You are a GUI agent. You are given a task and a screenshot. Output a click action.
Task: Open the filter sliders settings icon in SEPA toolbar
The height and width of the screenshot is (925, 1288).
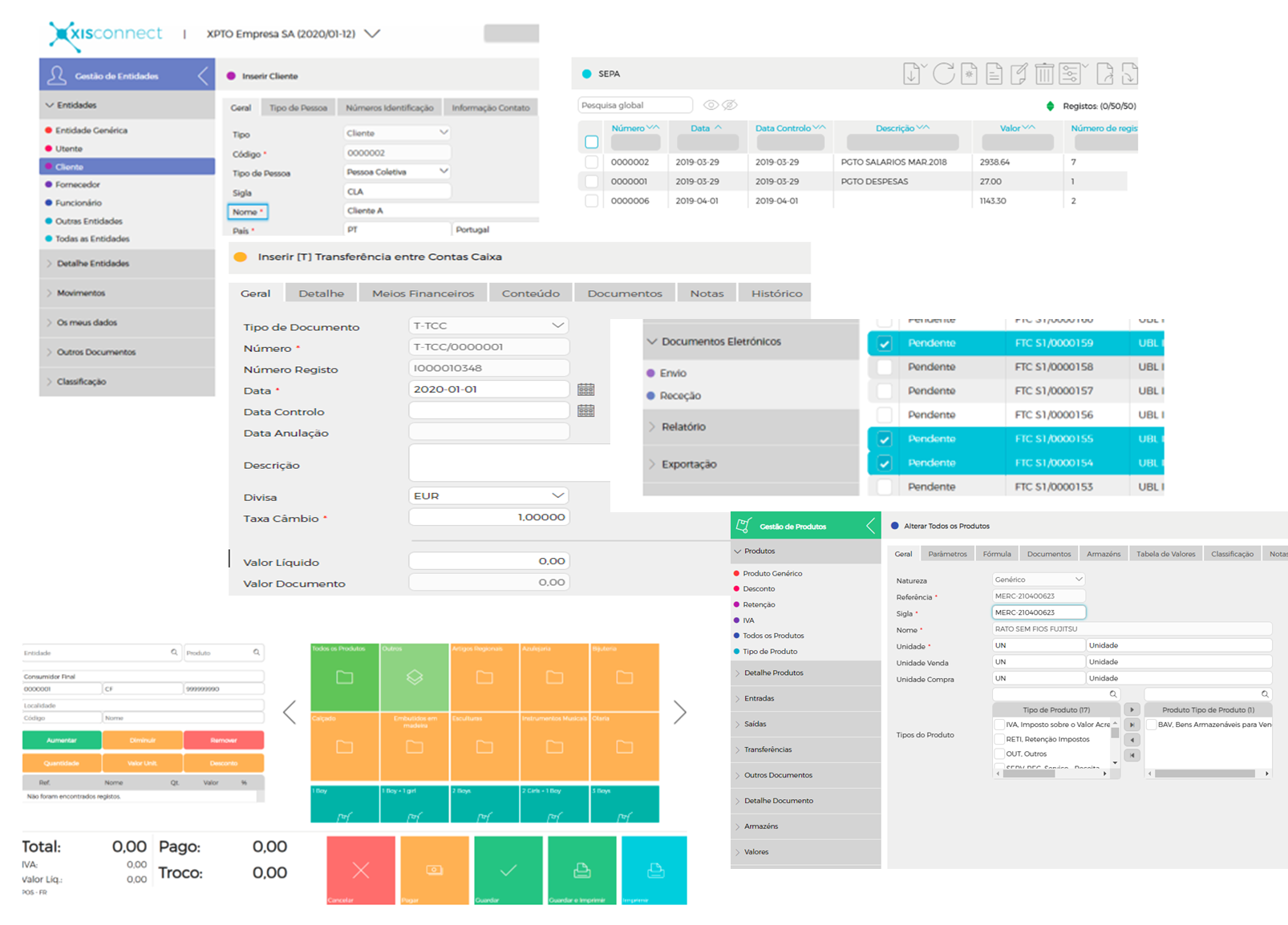pyautogui.click(x=1070, y=75)
